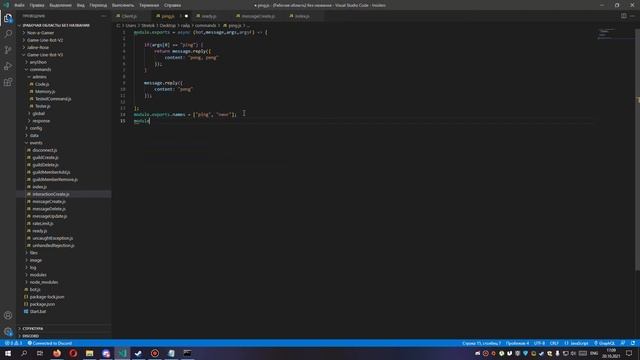Collapse the events folder

[36, 143]
